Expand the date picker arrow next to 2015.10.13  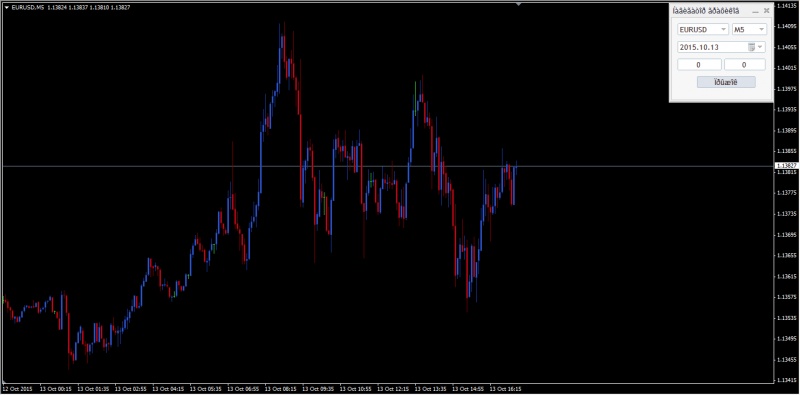coord(760,47)
